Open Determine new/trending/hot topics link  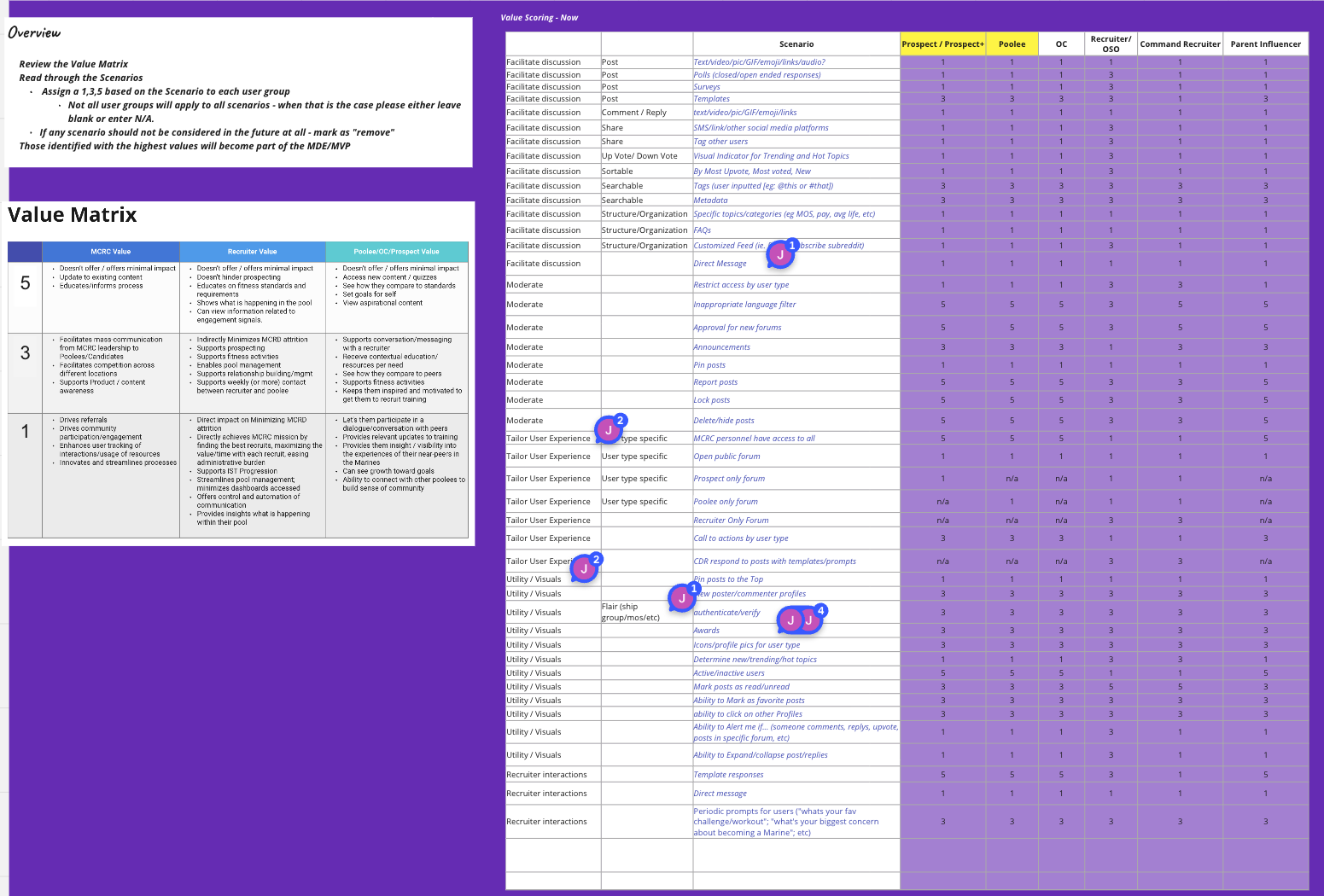[x=755, y=660]
